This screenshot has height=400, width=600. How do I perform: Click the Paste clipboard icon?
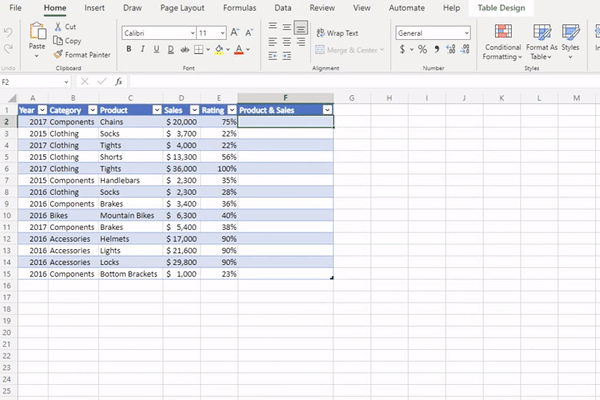(38, 31)
